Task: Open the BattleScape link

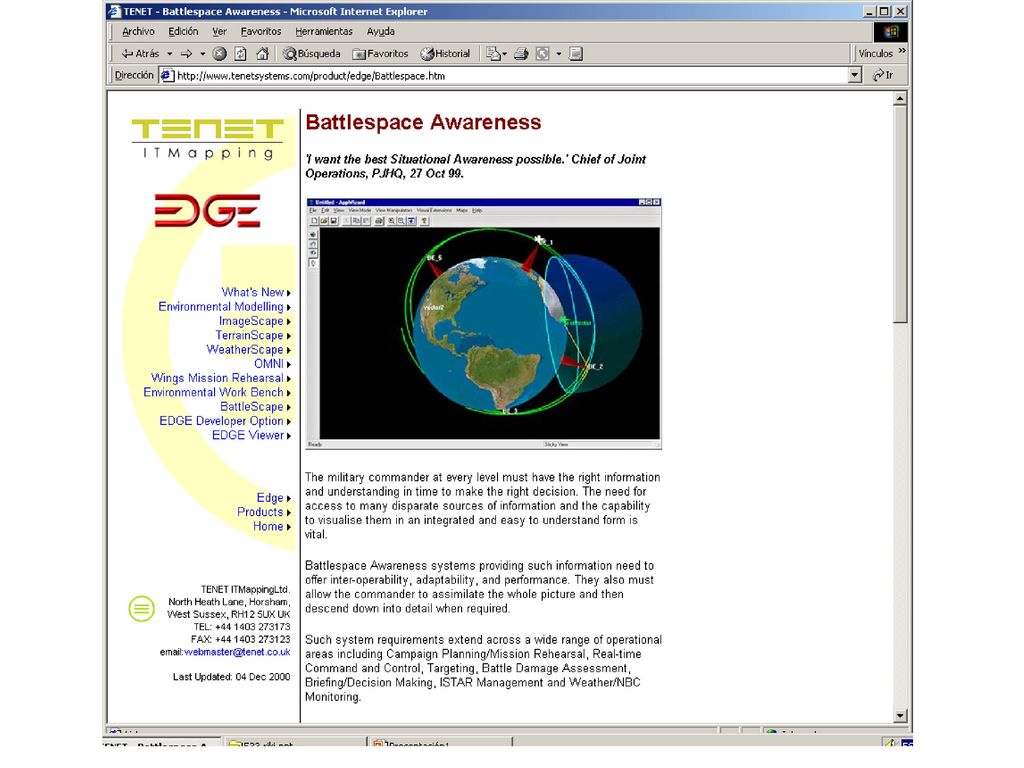Action: (x=251, y=407)
